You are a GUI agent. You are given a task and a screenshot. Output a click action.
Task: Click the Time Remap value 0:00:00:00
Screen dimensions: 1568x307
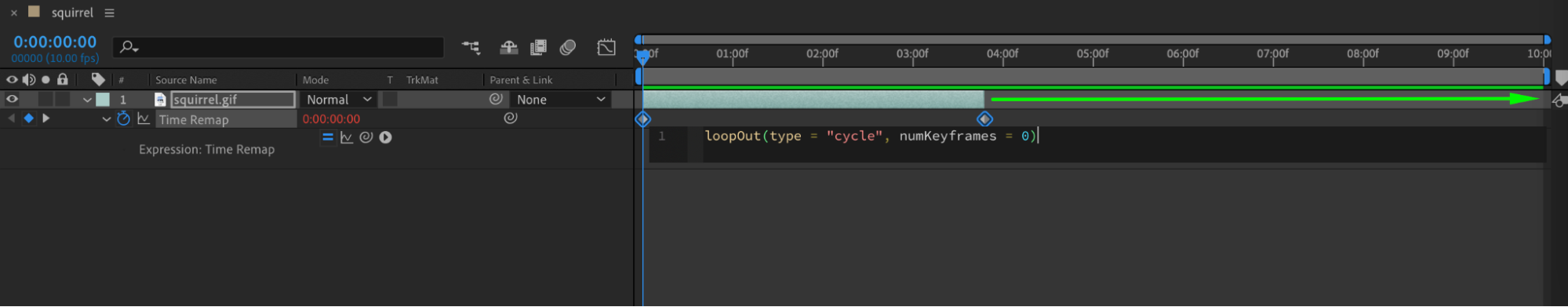tap(331, 119)
